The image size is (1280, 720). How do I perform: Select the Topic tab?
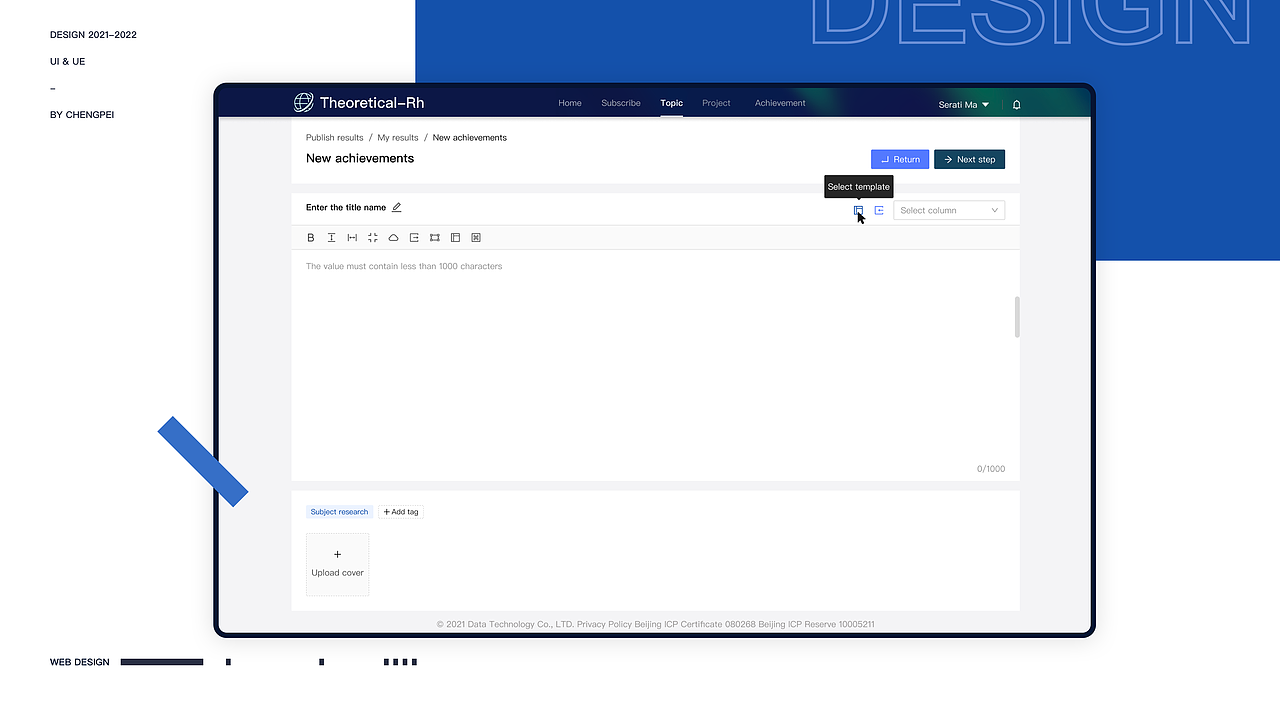(672, 103)
